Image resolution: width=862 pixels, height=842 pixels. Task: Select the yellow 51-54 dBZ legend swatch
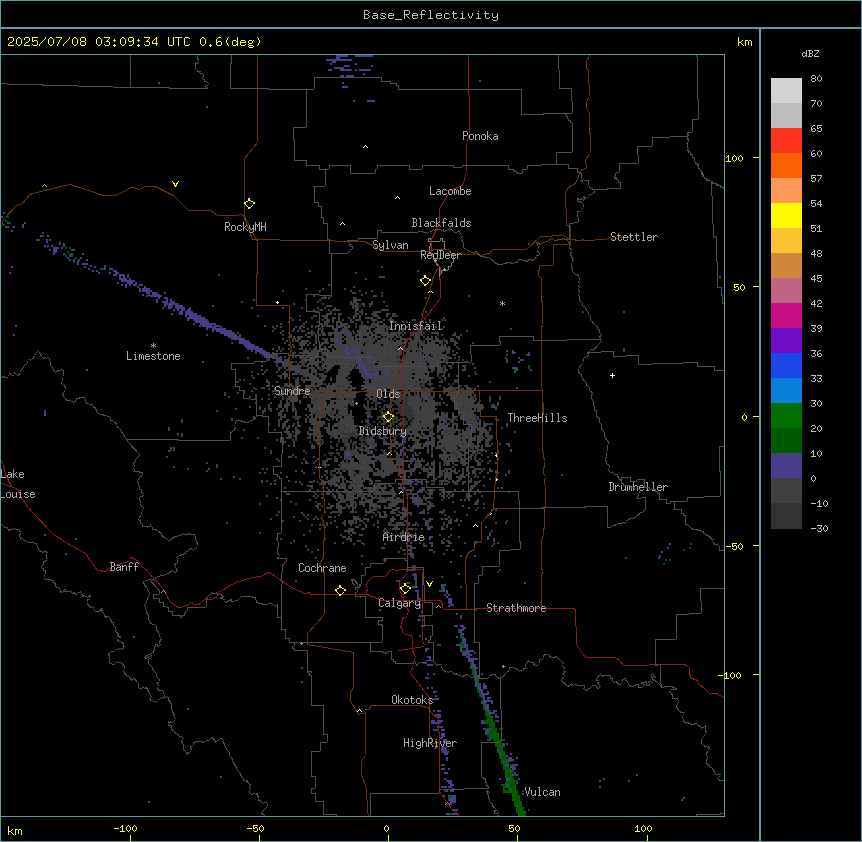[786, 216]
